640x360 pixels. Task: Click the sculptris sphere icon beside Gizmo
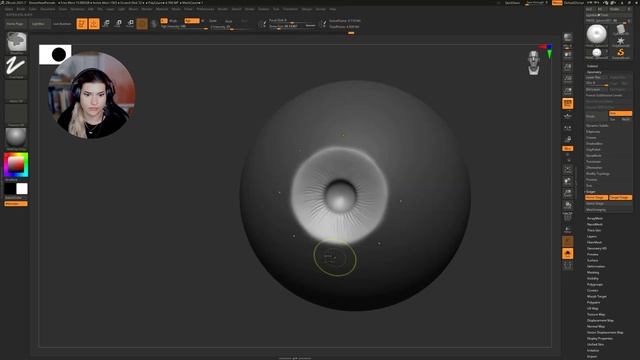(x=154, y=24)
